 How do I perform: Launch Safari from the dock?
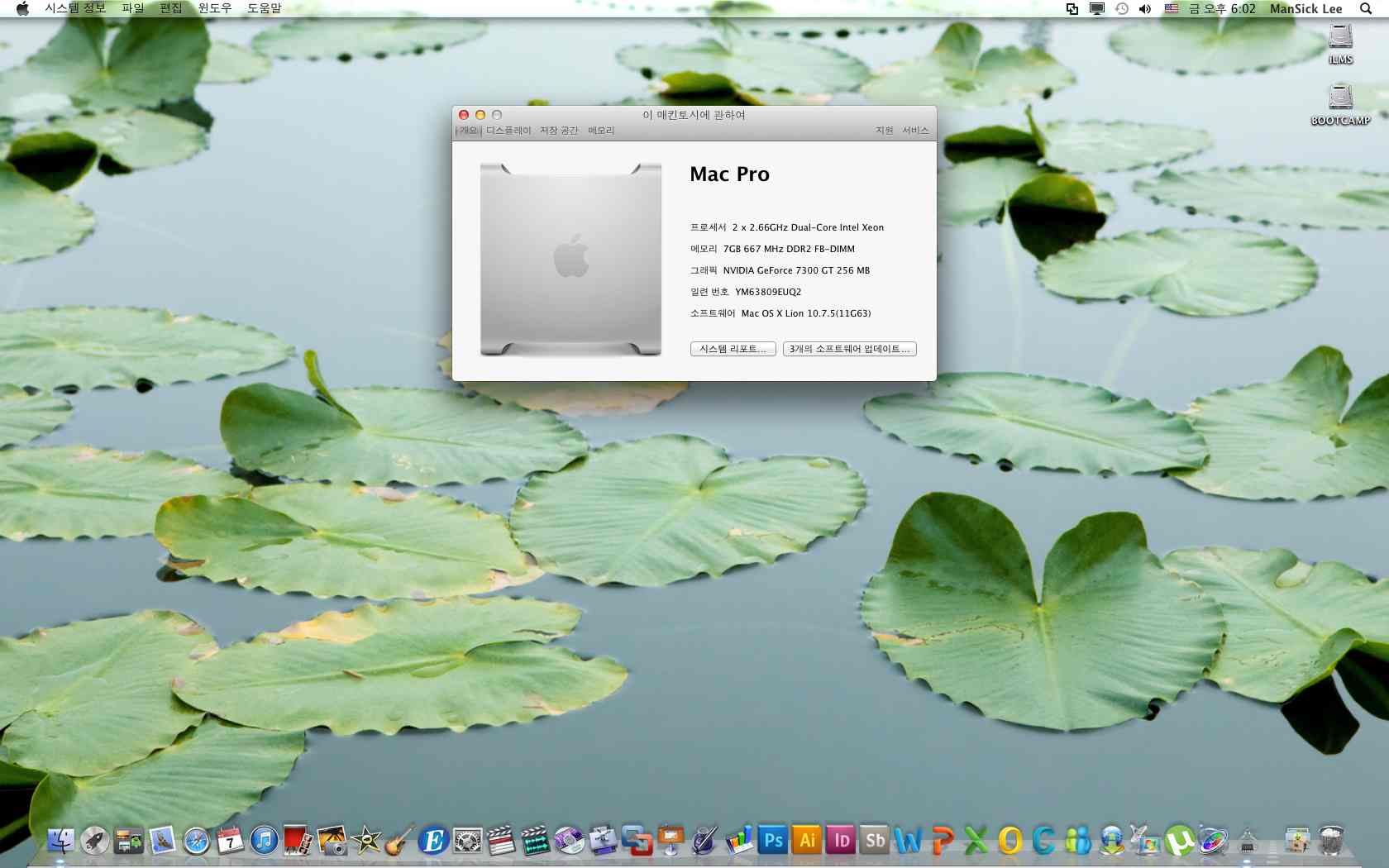197,841
